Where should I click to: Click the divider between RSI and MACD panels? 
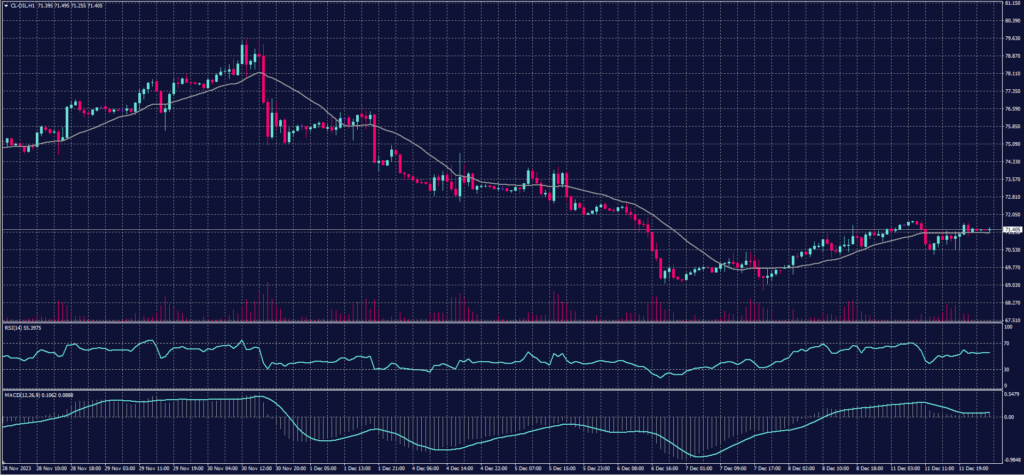point(500,388)
